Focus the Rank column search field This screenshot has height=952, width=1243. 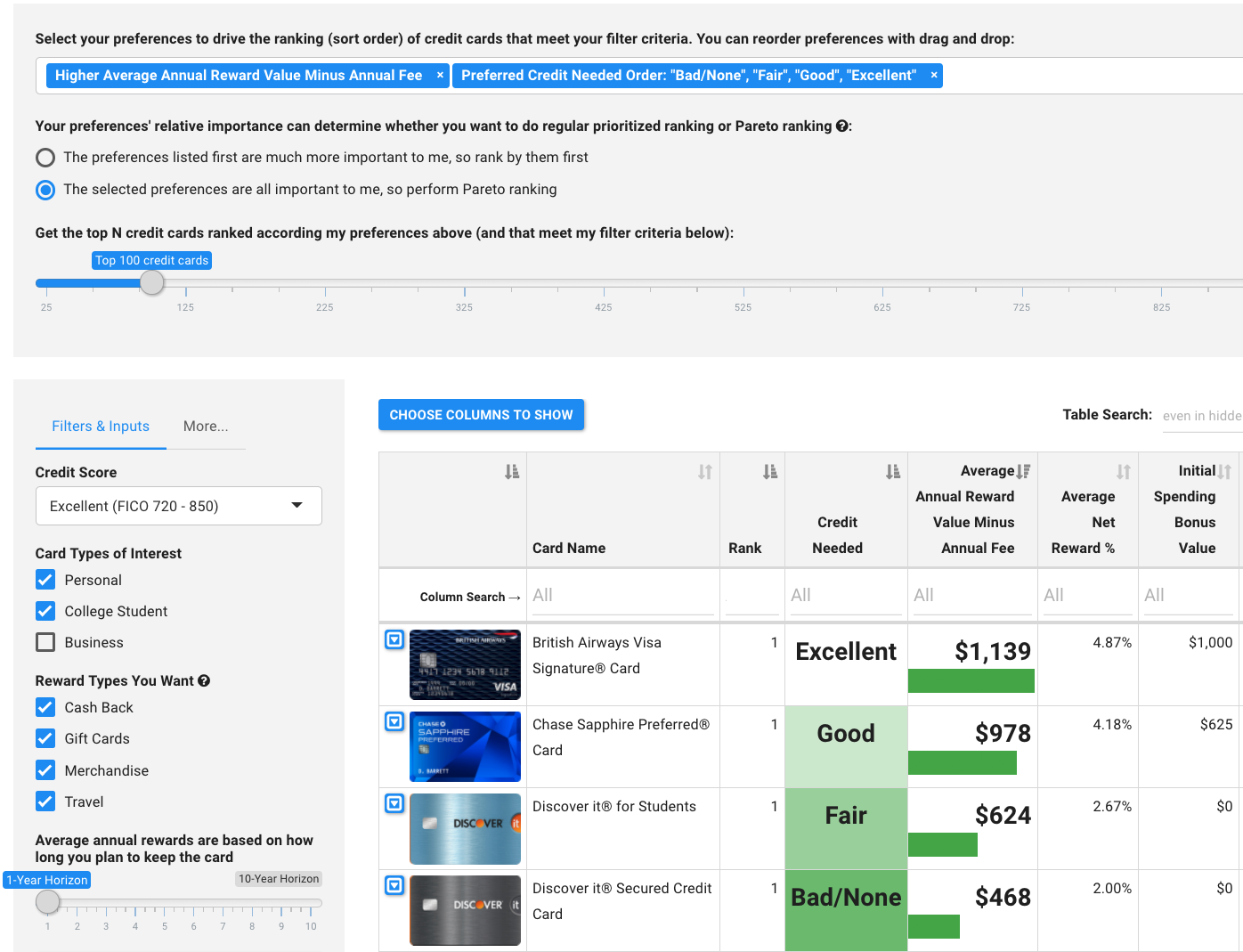click(x=752, y=596)
